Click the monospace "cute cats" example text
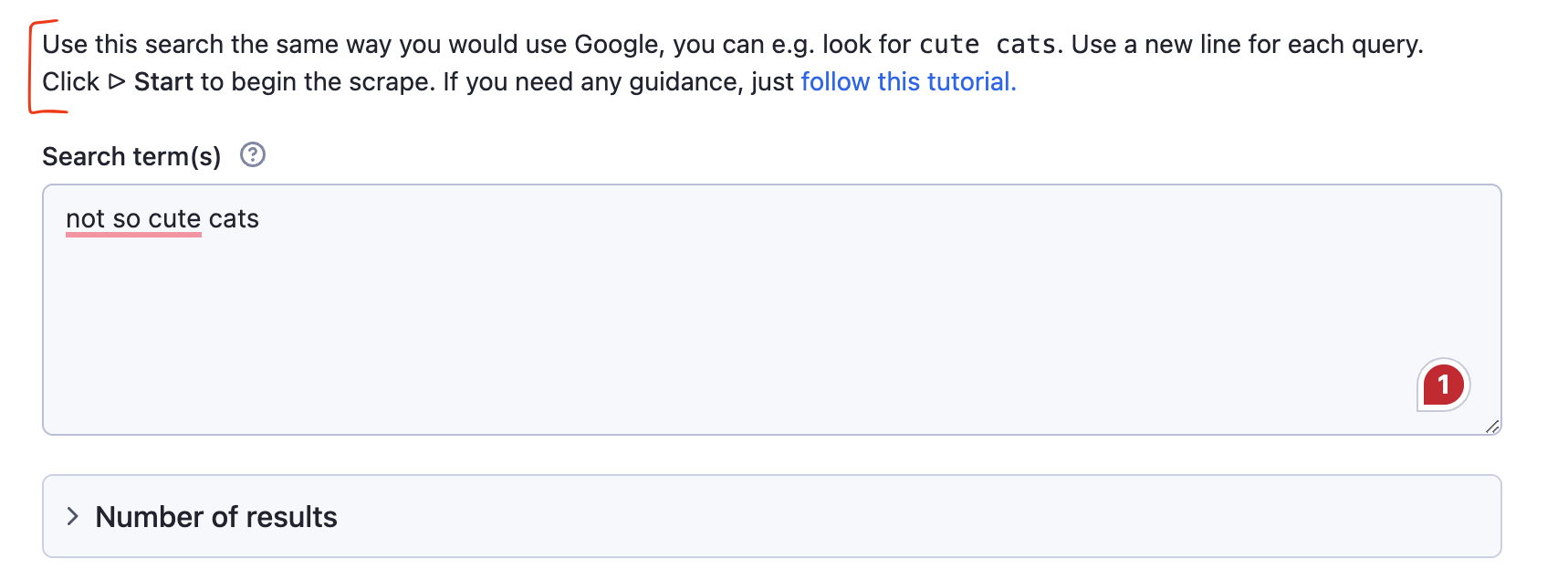1568x570 pixels. [988, 45]
